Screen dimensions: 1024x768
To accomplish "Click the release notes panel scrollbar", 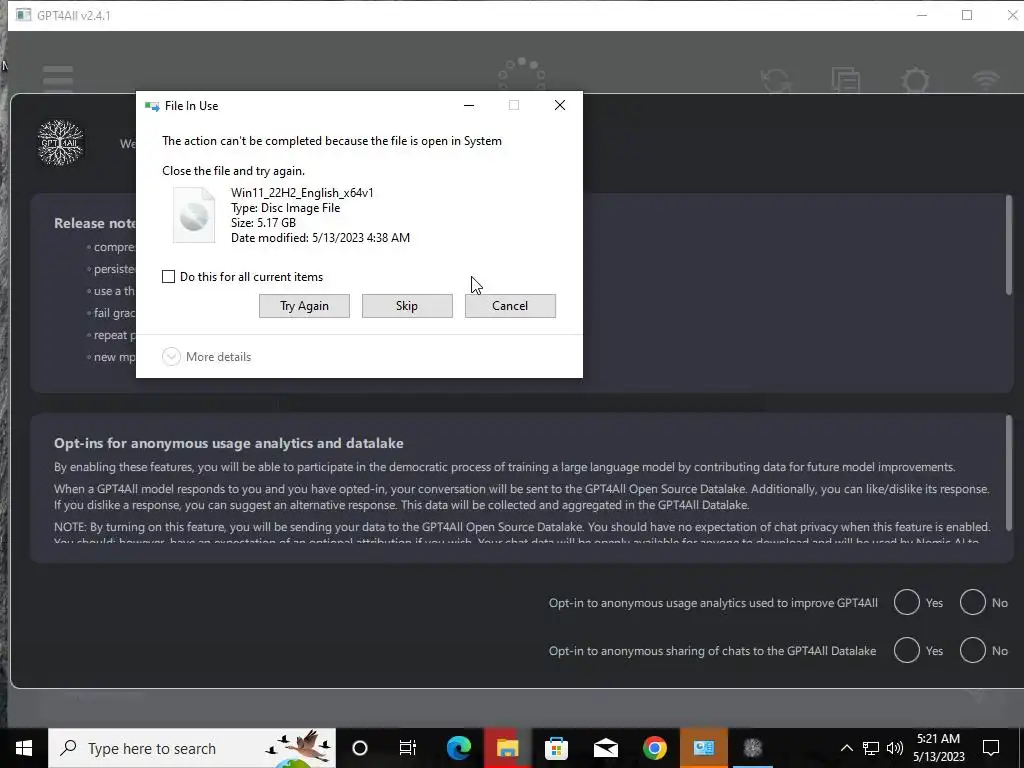I will point(1009,245).
